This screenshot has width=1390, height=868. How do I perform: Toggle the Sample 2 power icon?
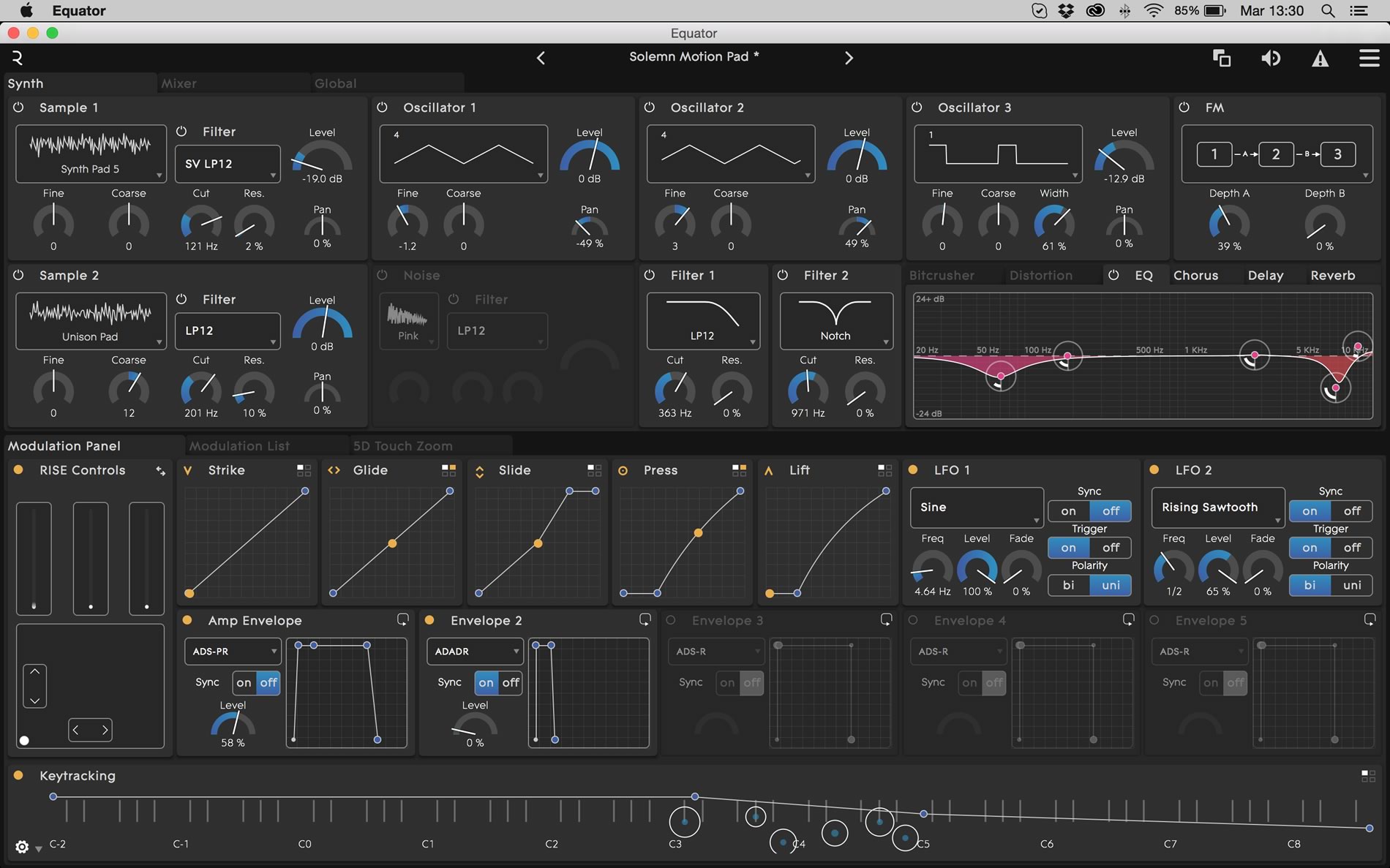(18, 275)
